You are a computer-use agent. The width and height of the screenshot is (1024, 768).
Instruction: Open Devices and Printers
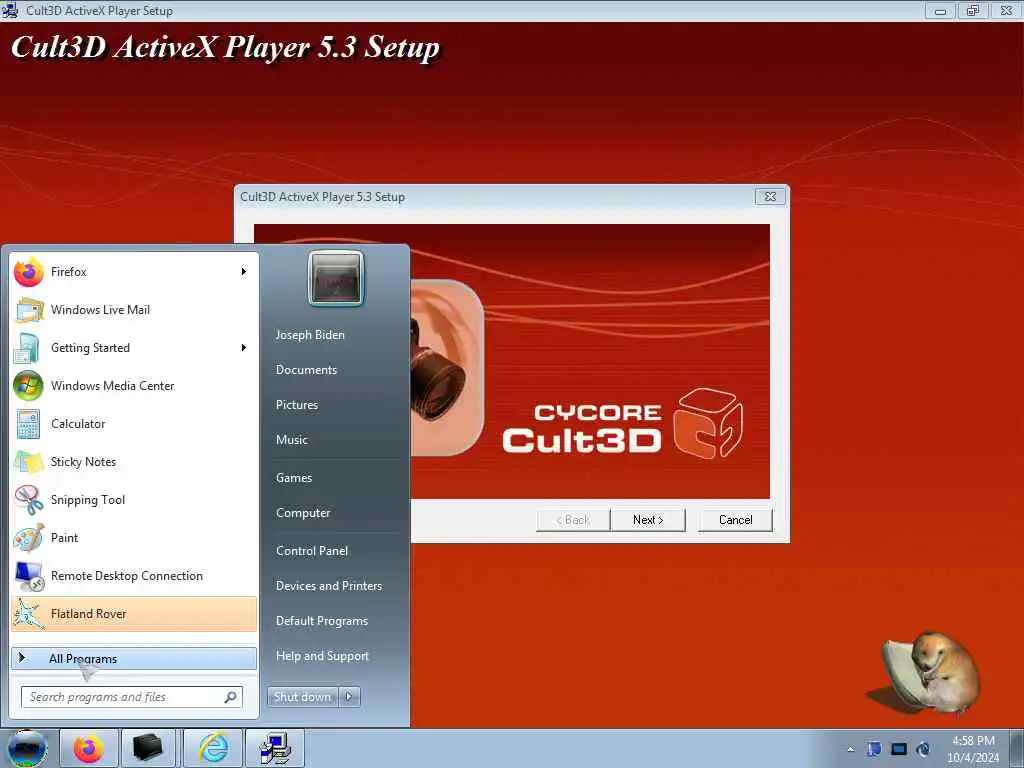point(328,586)
